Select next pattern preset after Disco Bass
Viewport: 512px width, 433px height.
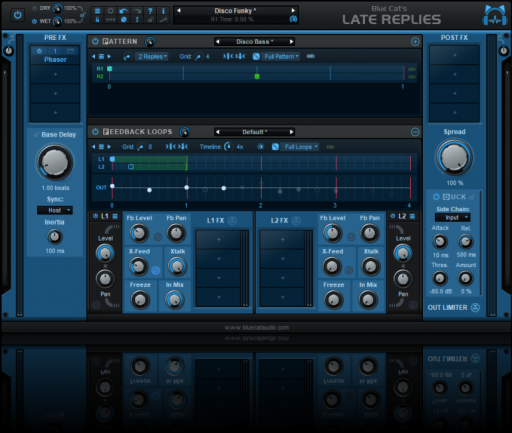coord(291,42)
